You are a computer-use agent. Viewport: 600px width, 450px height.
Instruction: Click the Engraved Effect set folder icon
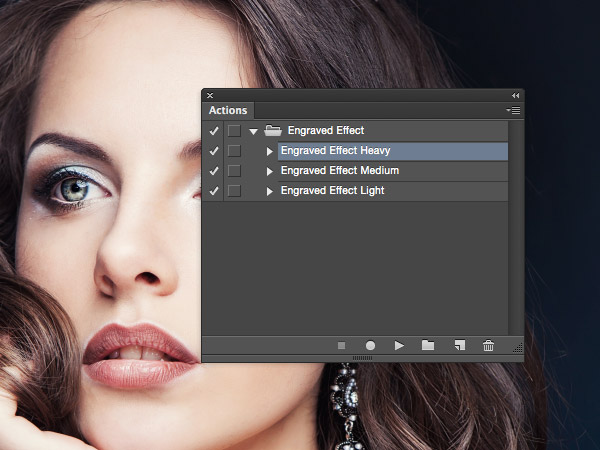273,130
